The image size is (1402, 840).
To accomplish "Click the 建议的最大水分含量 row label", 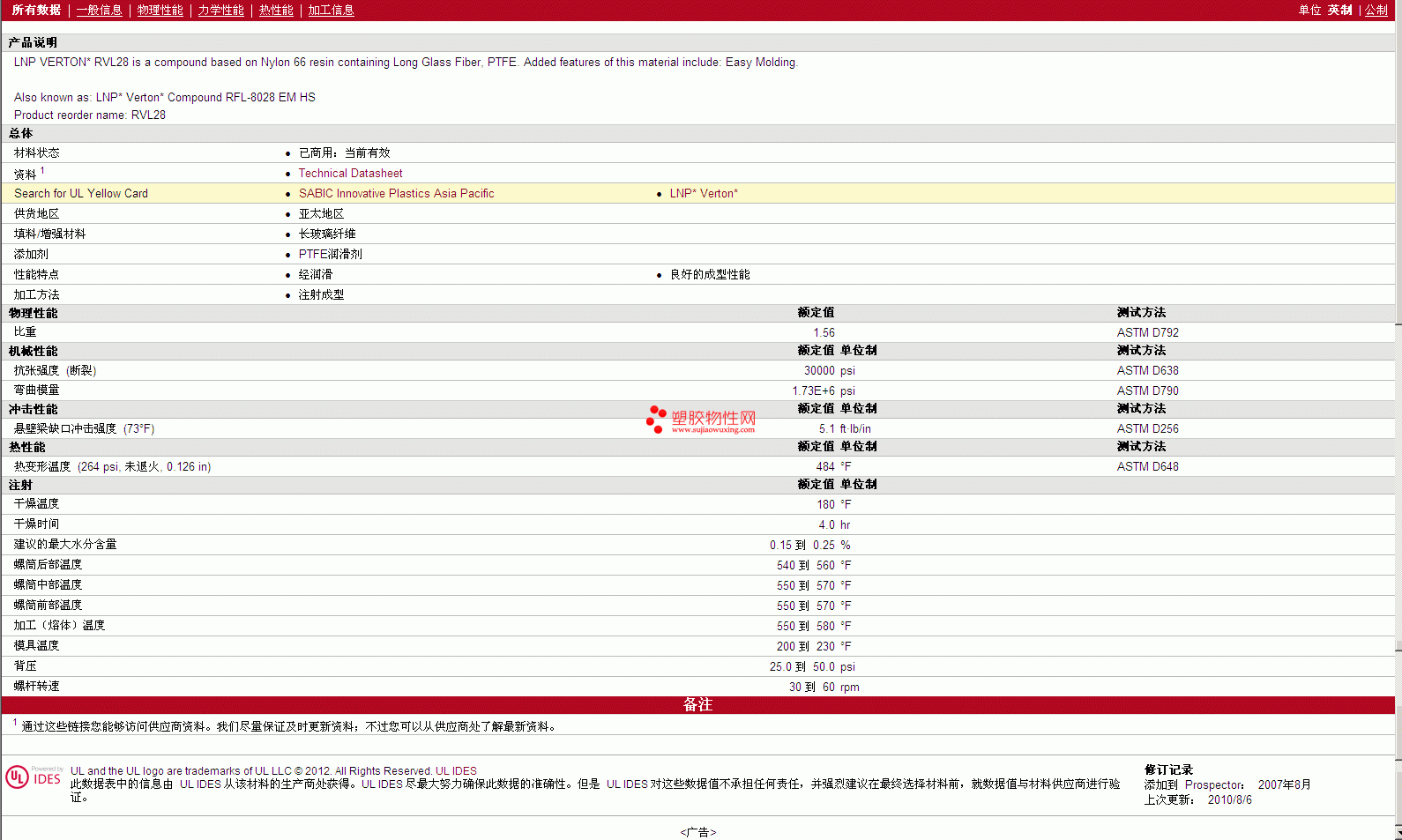I will (65, 545).
